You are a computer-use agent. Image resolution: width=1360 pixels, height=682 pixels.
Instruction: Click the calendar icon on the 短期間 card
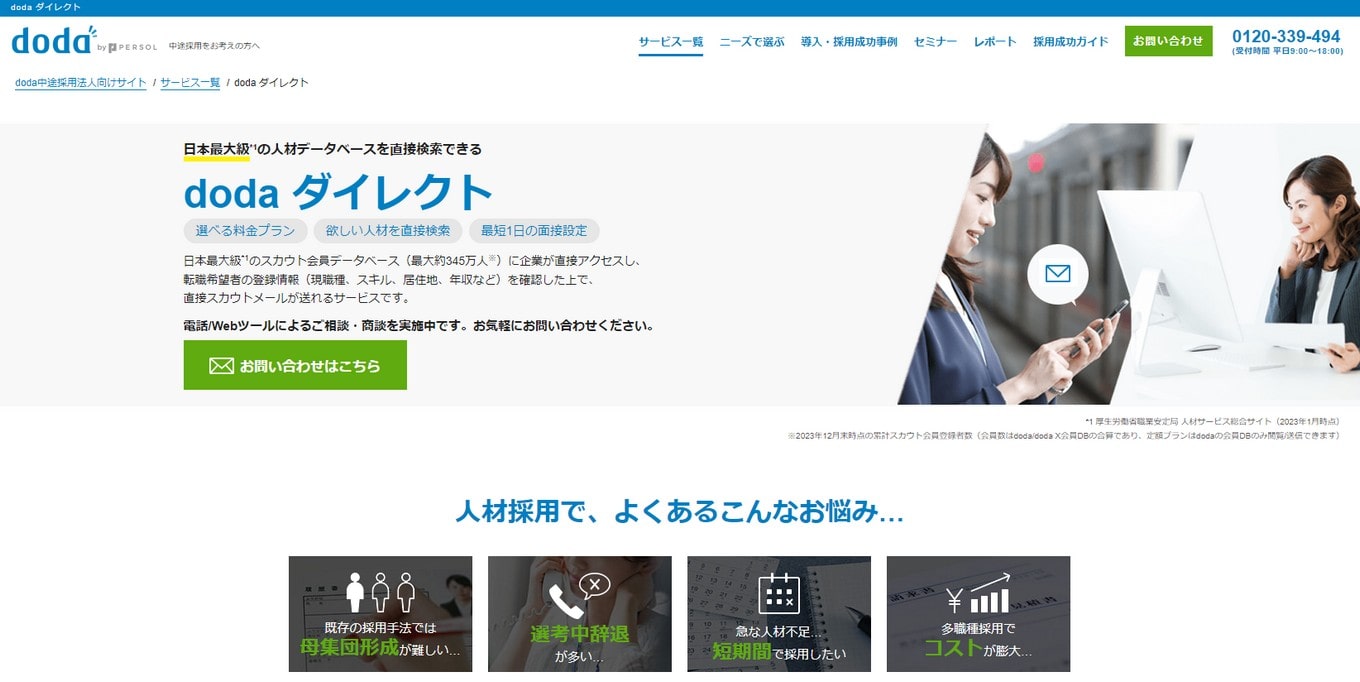[779, 593]
